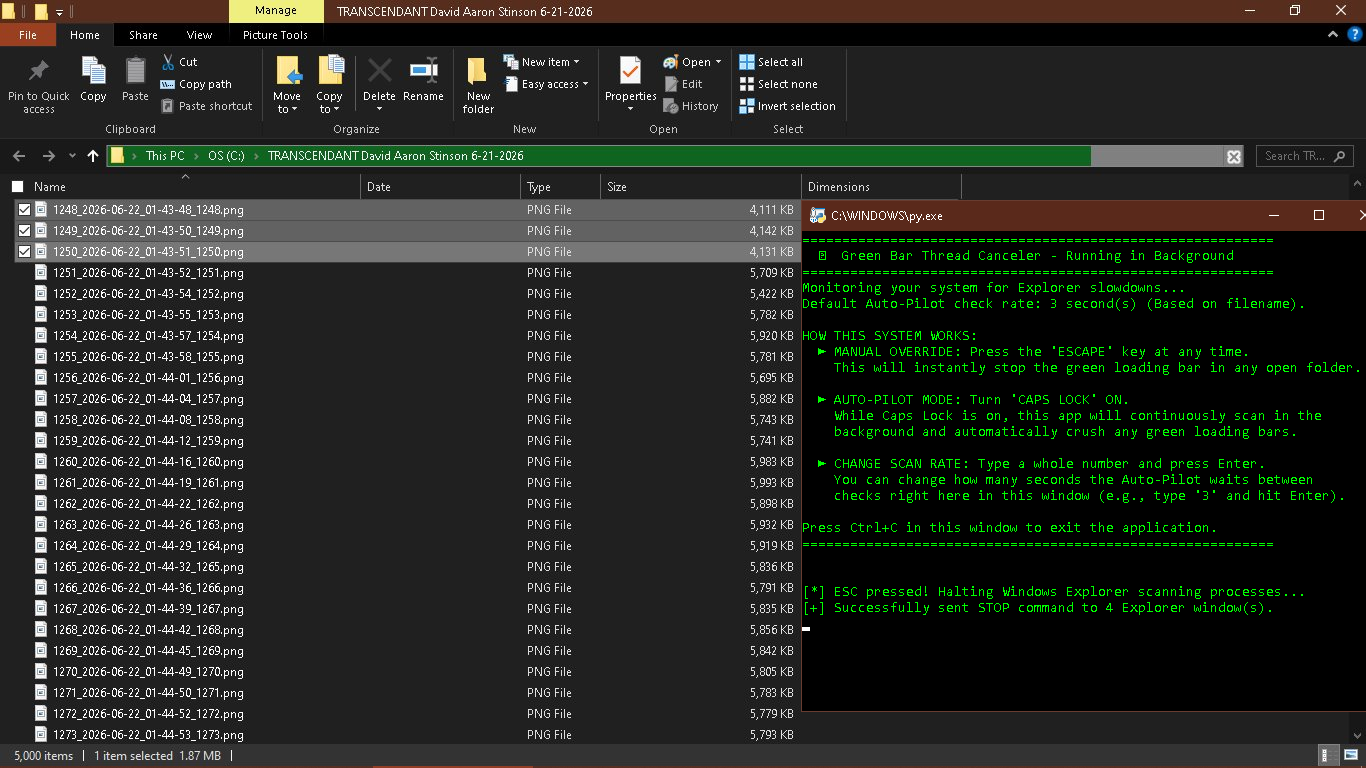This screenshot has height=768, width=1366.
Task: Open the File menu
Action: (x=28, y=35)
